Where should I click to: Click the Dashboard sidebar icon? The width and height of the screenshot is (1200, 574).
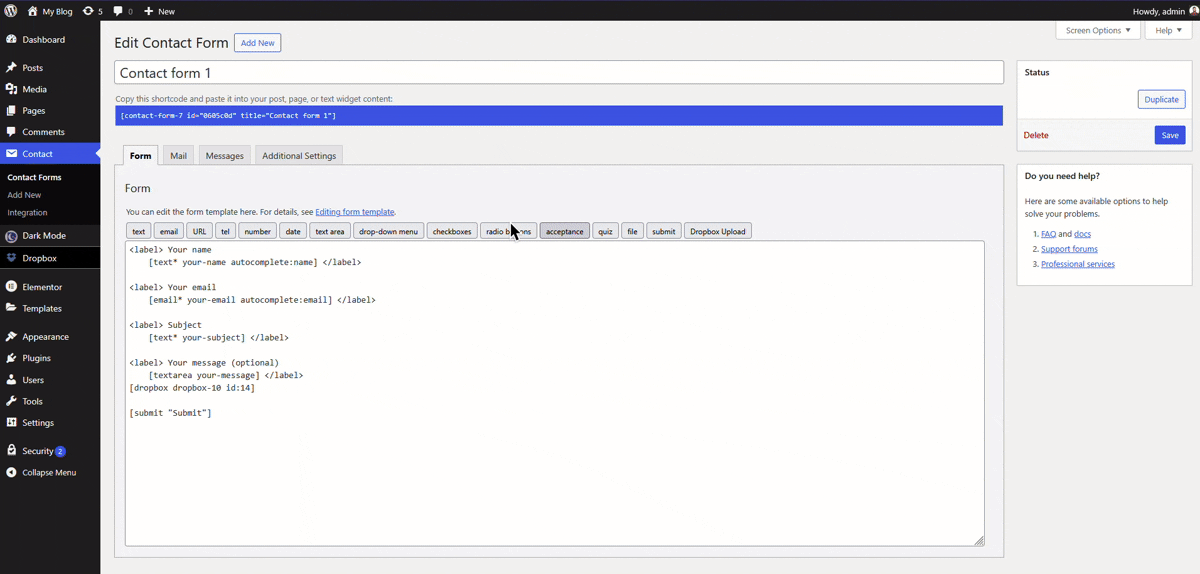11,40
